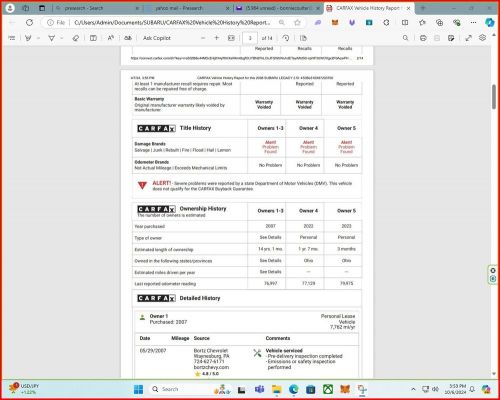Zoom in the PDF with plus button
Viewport: 500px width, 400px height.
[216, 38]
